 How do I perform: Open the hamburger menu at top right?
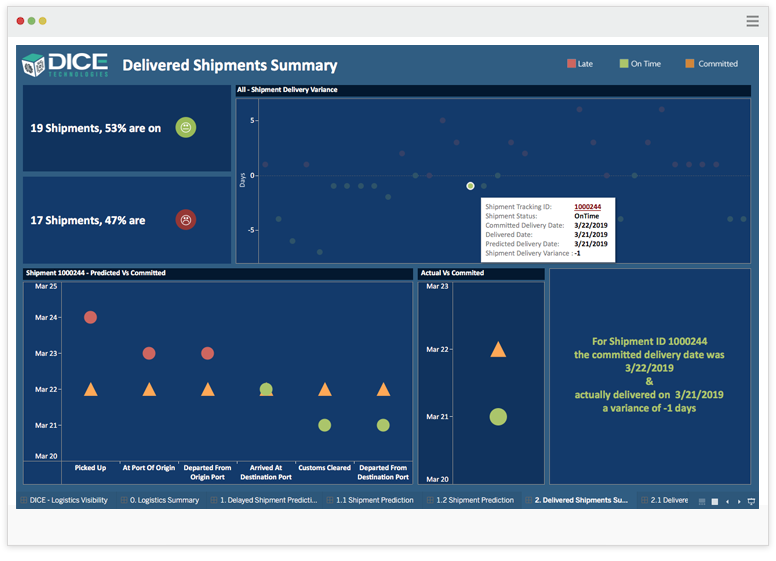752,20
